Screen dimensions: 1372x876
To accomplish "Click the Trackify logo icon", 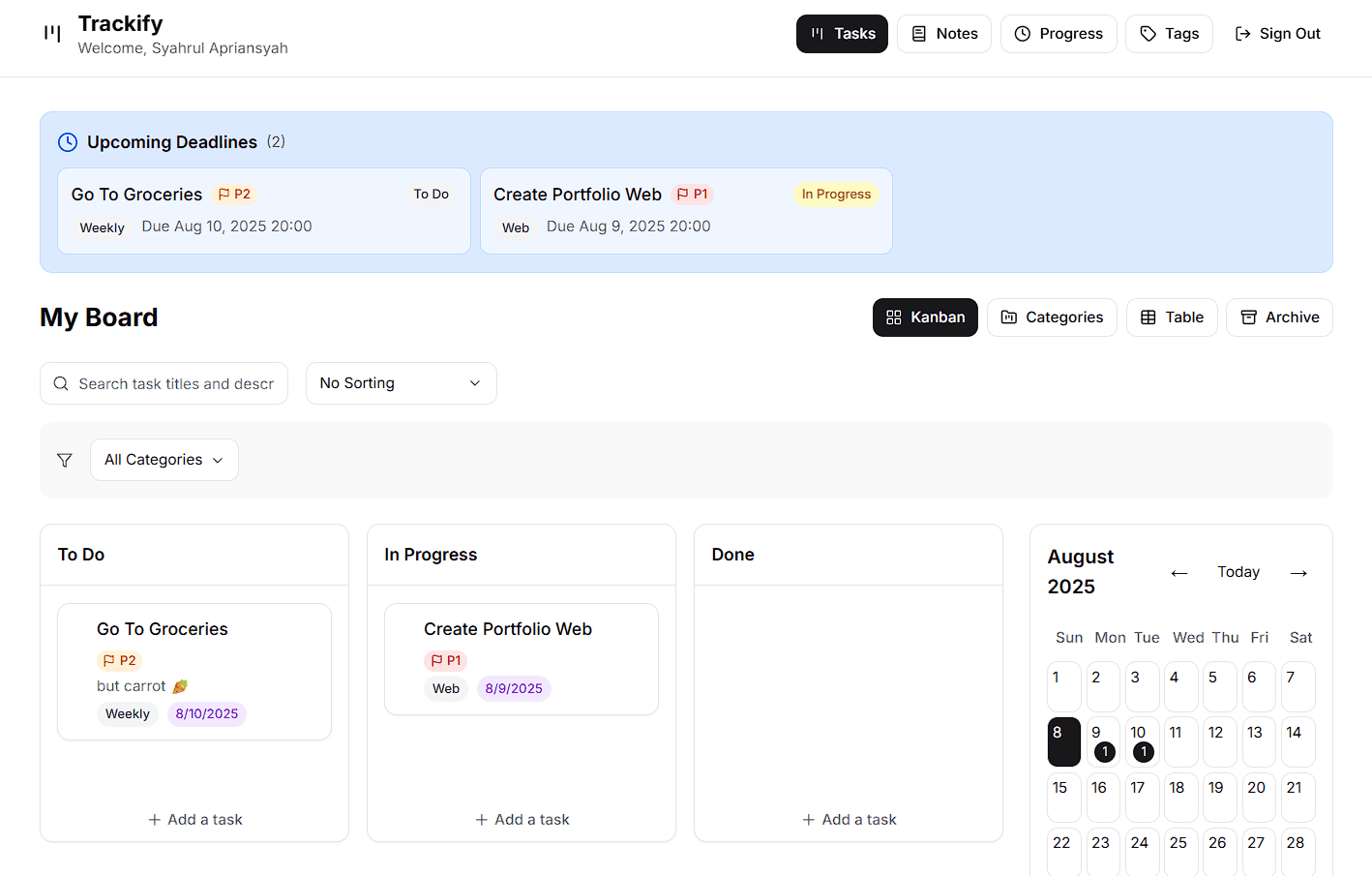I will pyautogui.click(x=50, y=34).
